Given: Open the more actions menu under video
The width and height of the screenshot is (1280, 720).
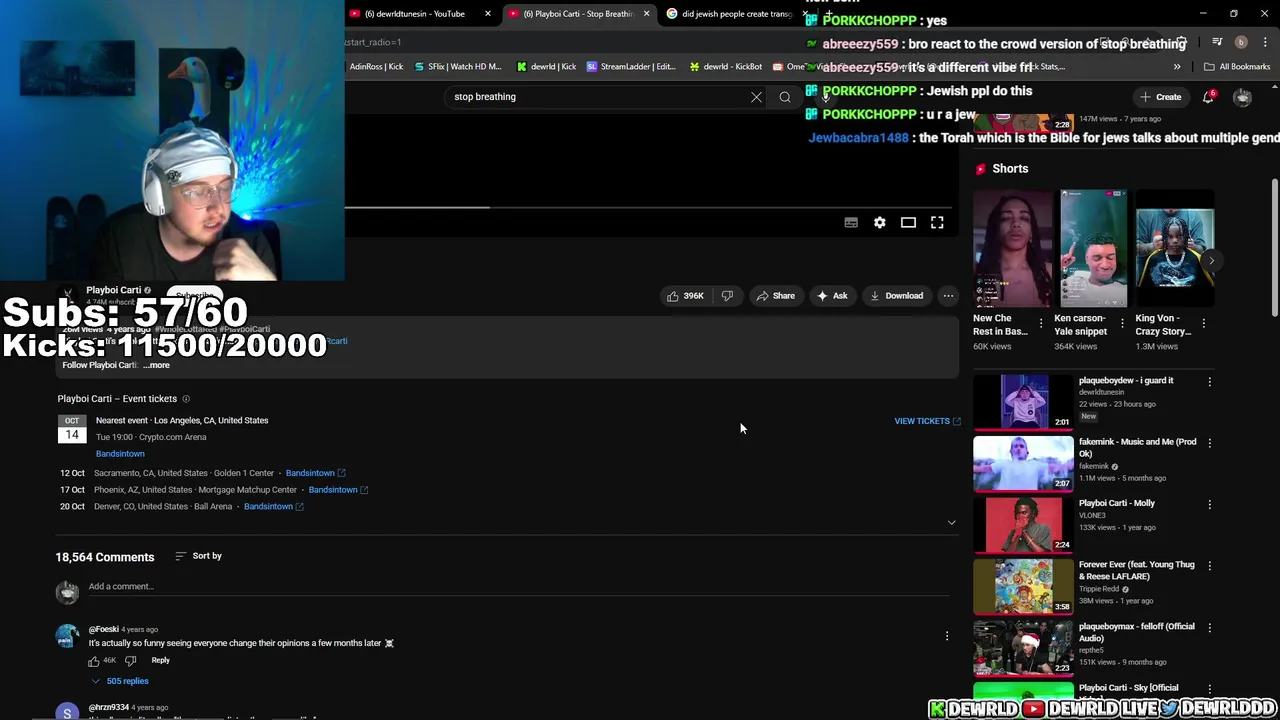Looking at the screenshot, I should [x=948, y=296].
